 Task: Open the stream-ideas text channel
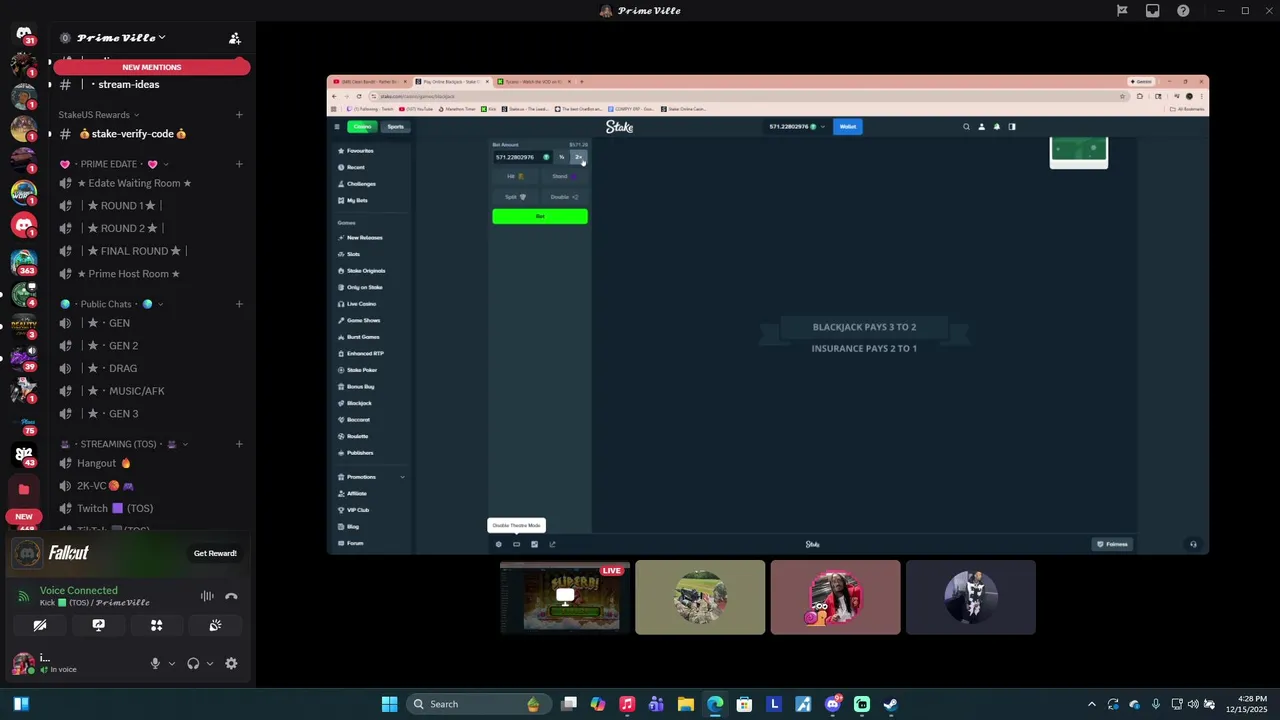[128, 84]
